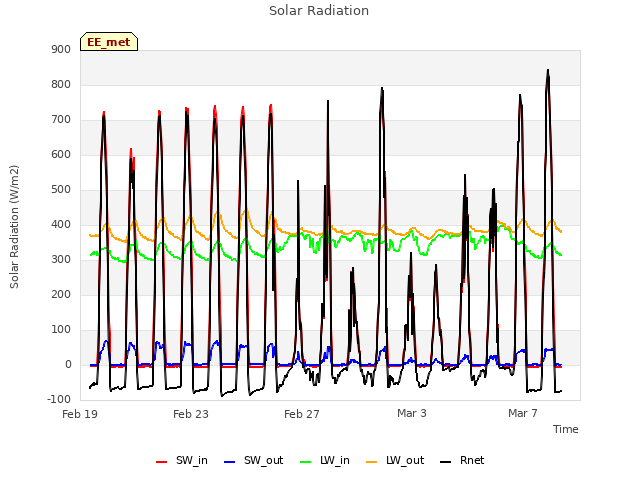The height and width of the screenshot is (480, 640).
Task: Click the 600 y-axis tick label
Action: tap(61, 155)
